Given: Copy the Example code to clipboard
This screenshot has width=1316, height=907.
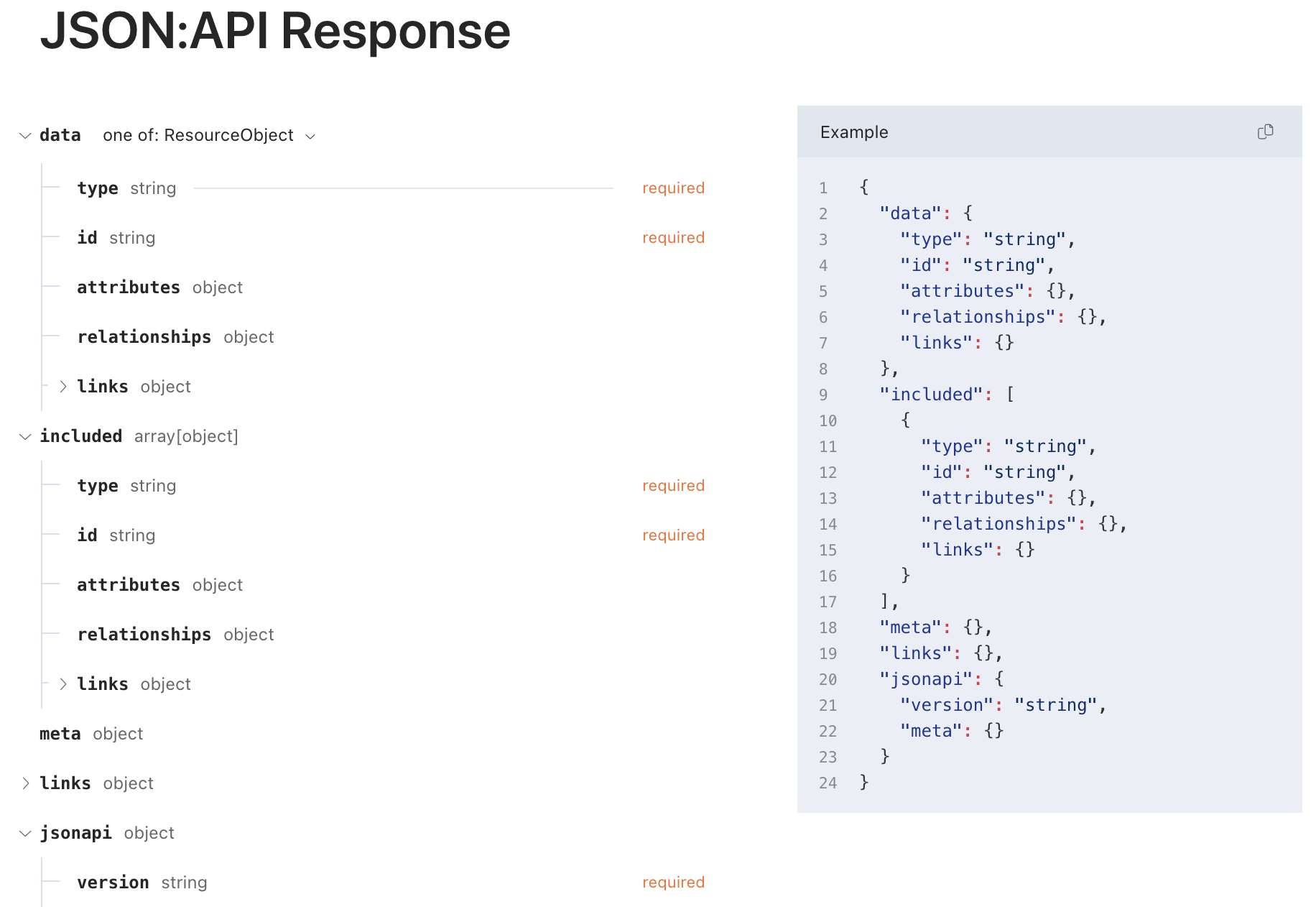Looking at the screenshot, I should [1265, 132].
